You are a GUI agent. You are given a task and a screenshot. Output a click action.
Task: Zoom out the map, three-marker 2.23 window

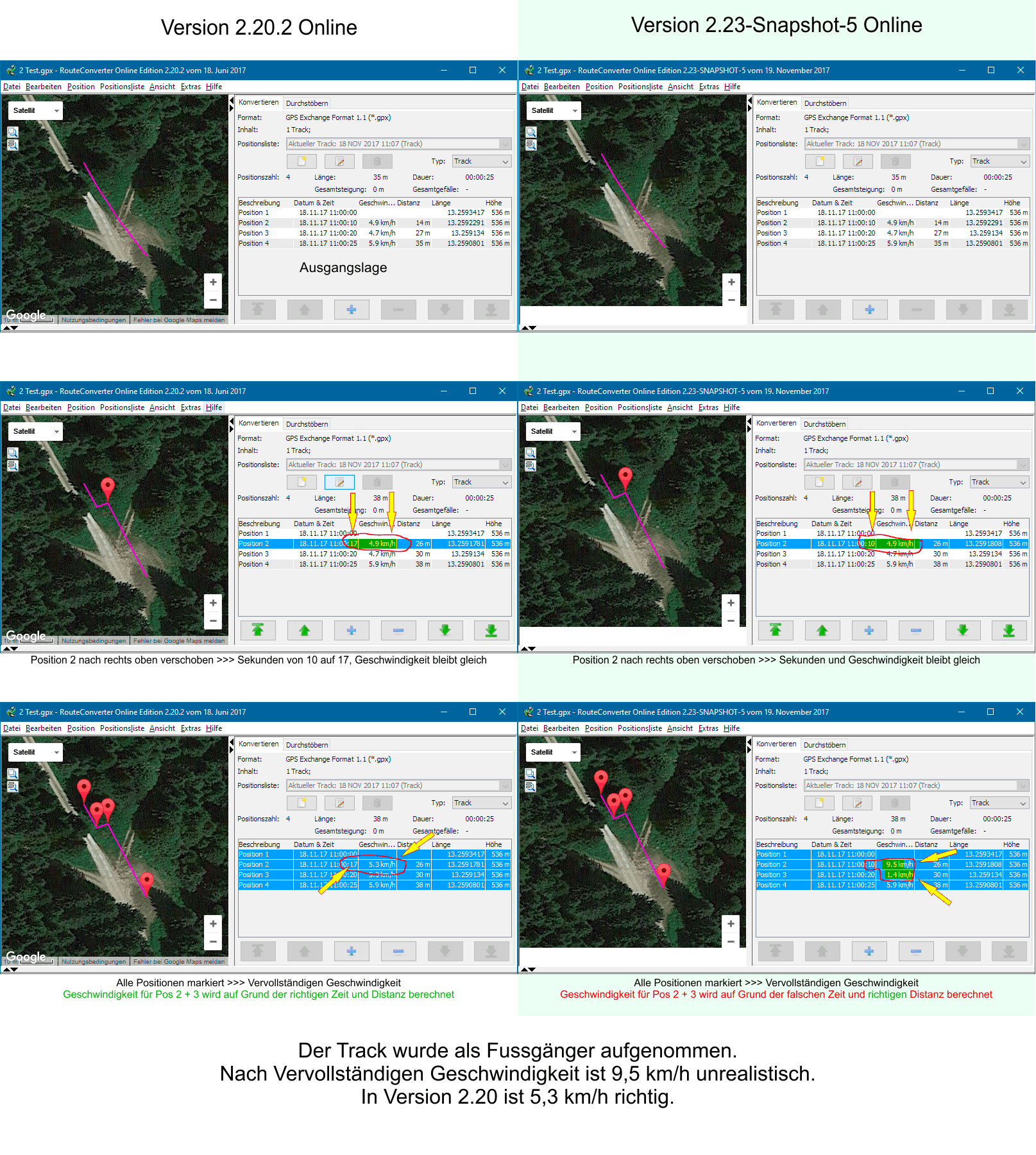[x=731, y=941]
